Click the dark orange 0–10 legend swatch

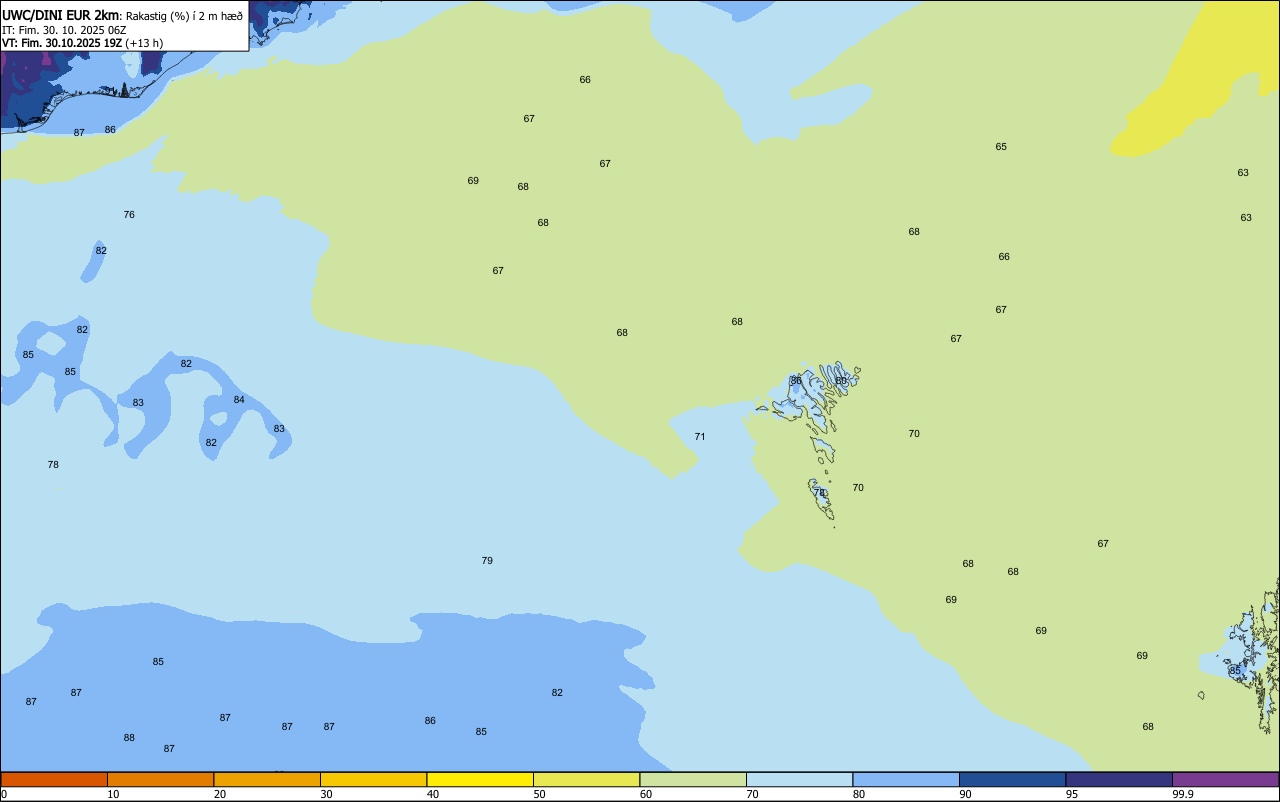pyautogui.click(x=54, y=779)
